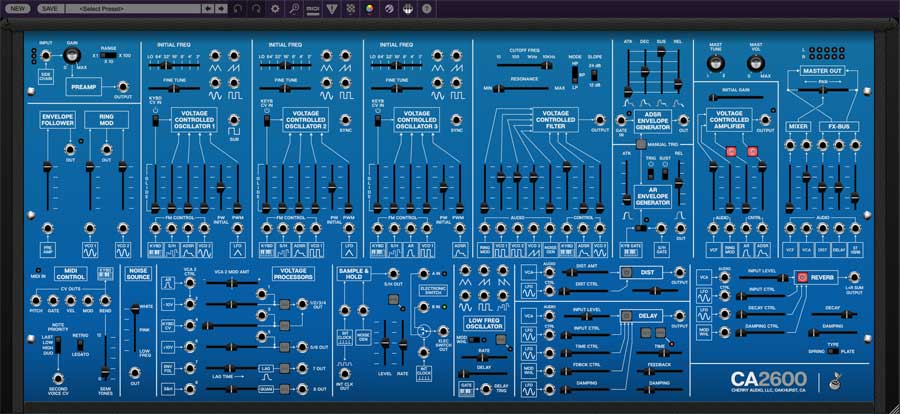Click the Voltage Controlled Amplifier output jack

tap(765, 120)
